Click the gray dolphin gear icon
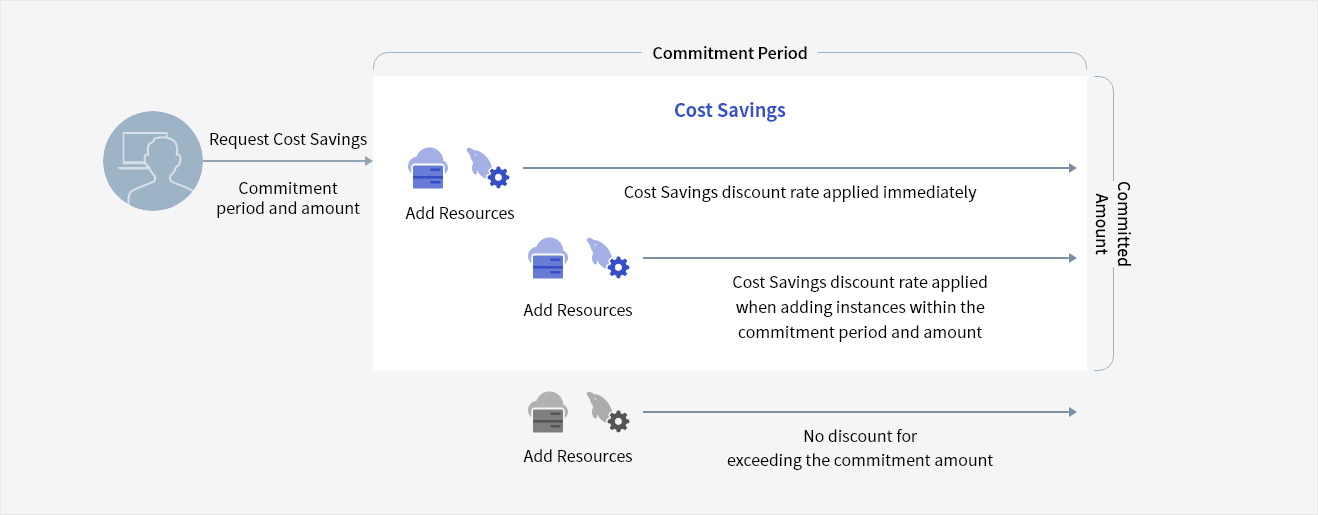Screen dimensions: 1318x515 pyautogui.click(x=608, y=412)
